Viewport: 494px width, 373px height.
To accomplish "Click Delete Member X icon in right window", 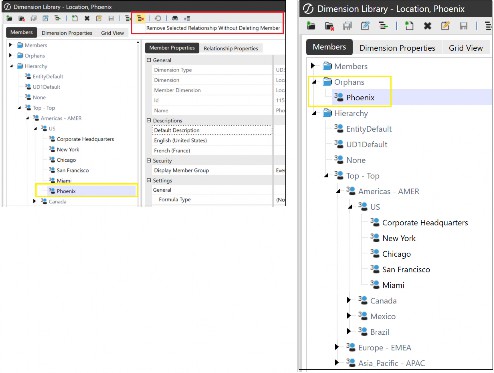I will (427, 26).
